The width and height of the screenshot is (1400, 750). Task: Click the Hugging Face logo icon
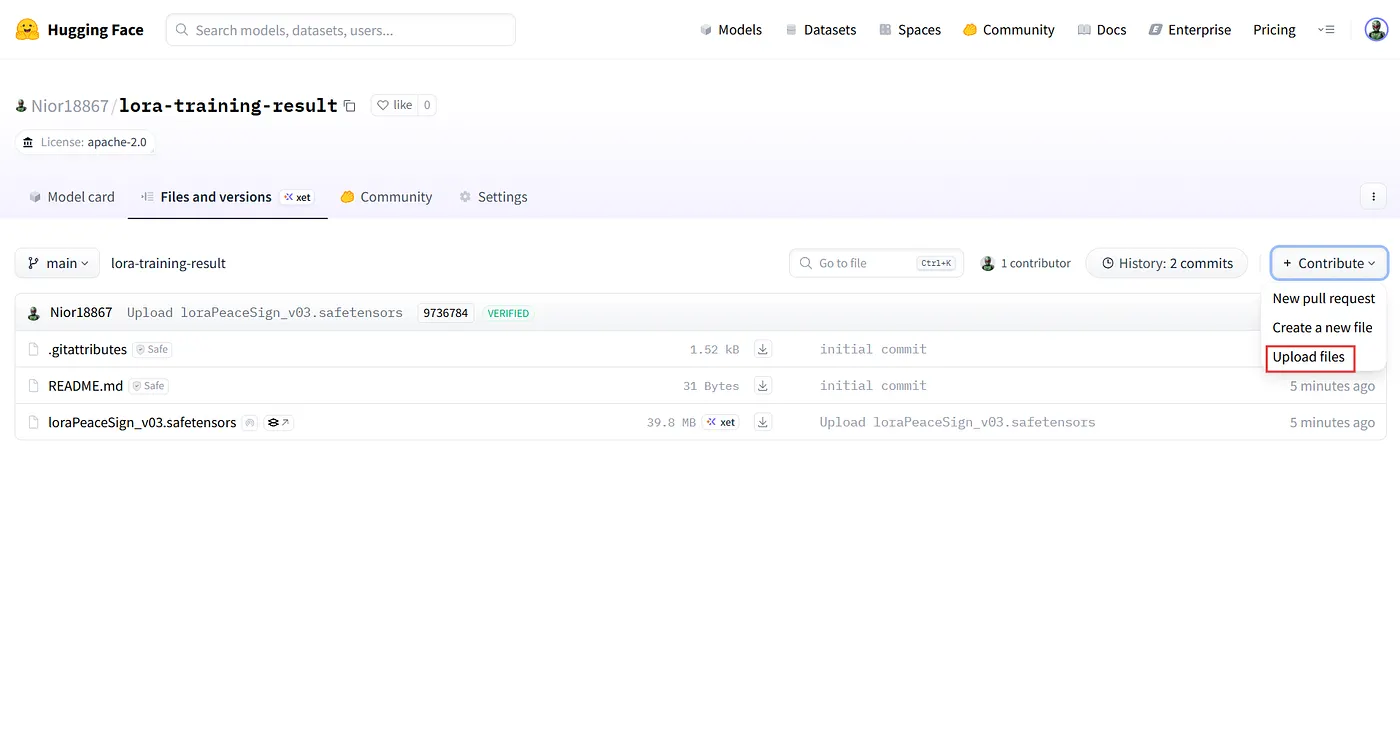coord(28,30)
